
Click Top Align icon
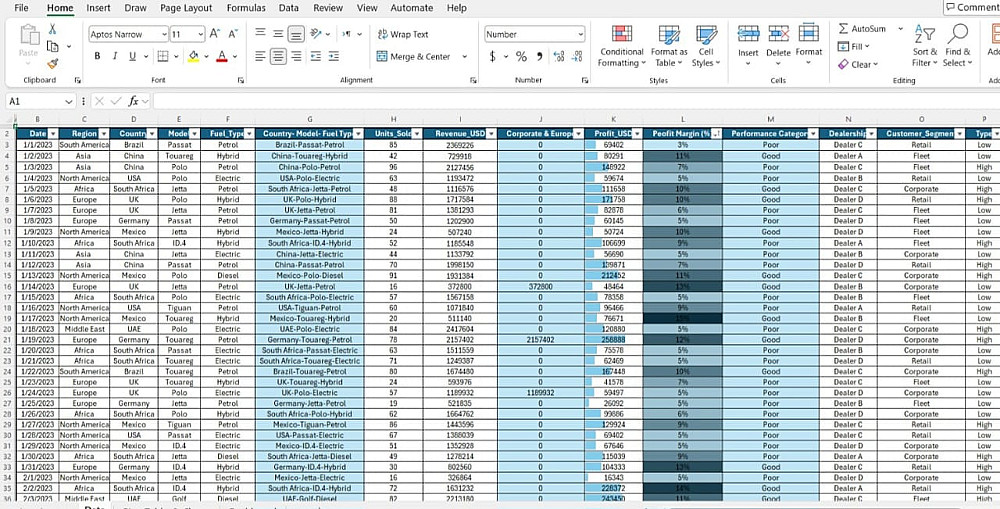pos(260,34)
